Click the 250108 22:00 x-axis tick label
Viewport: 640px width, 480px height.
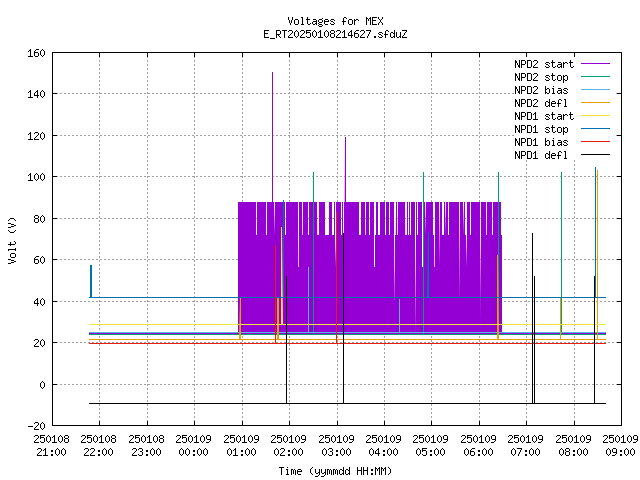coord(99,446)
